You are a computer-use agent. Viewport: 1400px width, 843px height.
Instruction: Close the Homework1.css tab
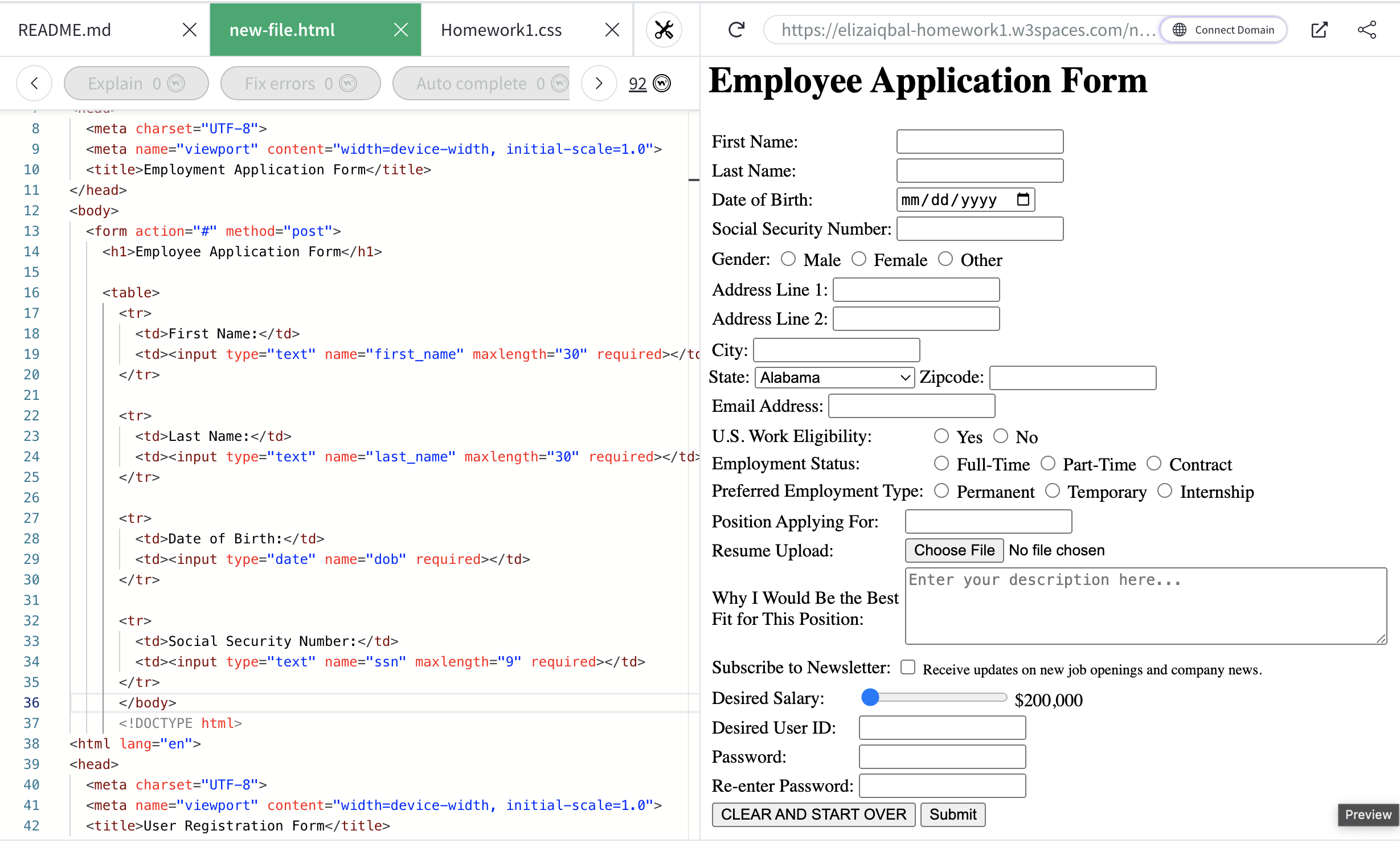click(612, 30)
